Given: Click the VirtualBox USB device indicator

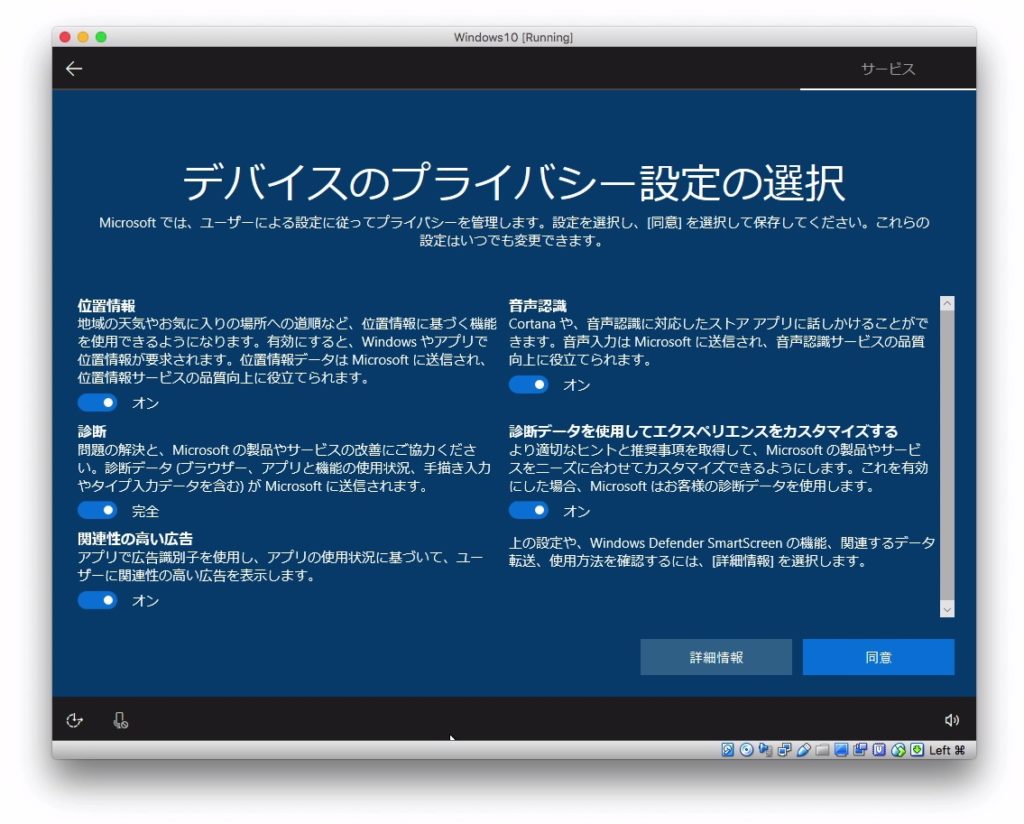Looking at the screenshot, I should (x=804, y=750).
